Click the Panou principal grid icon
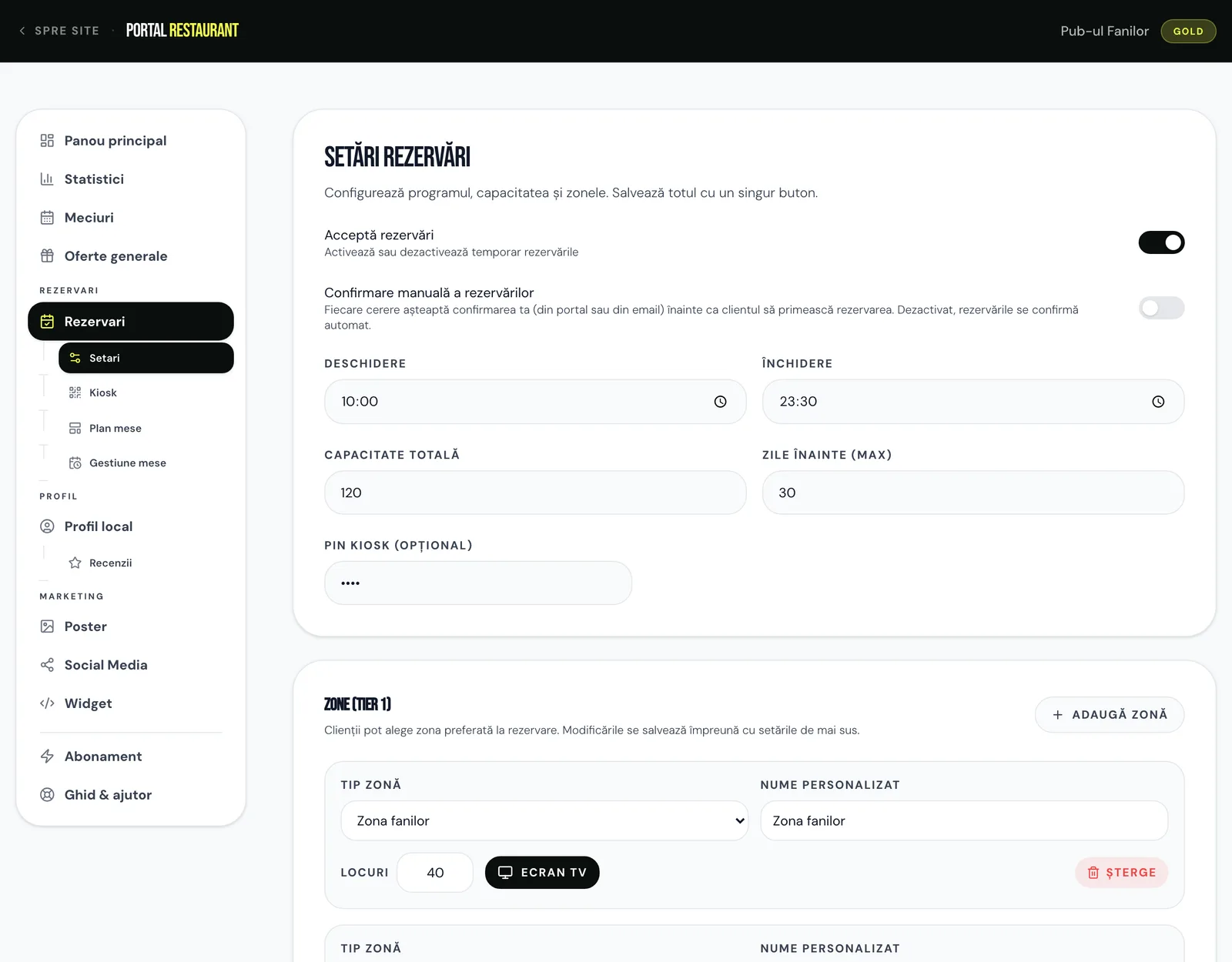 click(x=47, y=141)
